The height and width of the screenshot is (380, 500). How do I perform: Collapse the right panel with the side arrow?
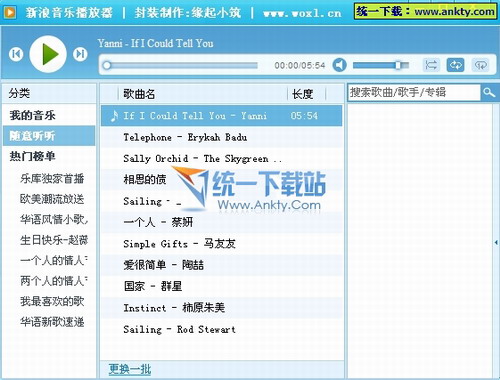click(x=496, y=242)
